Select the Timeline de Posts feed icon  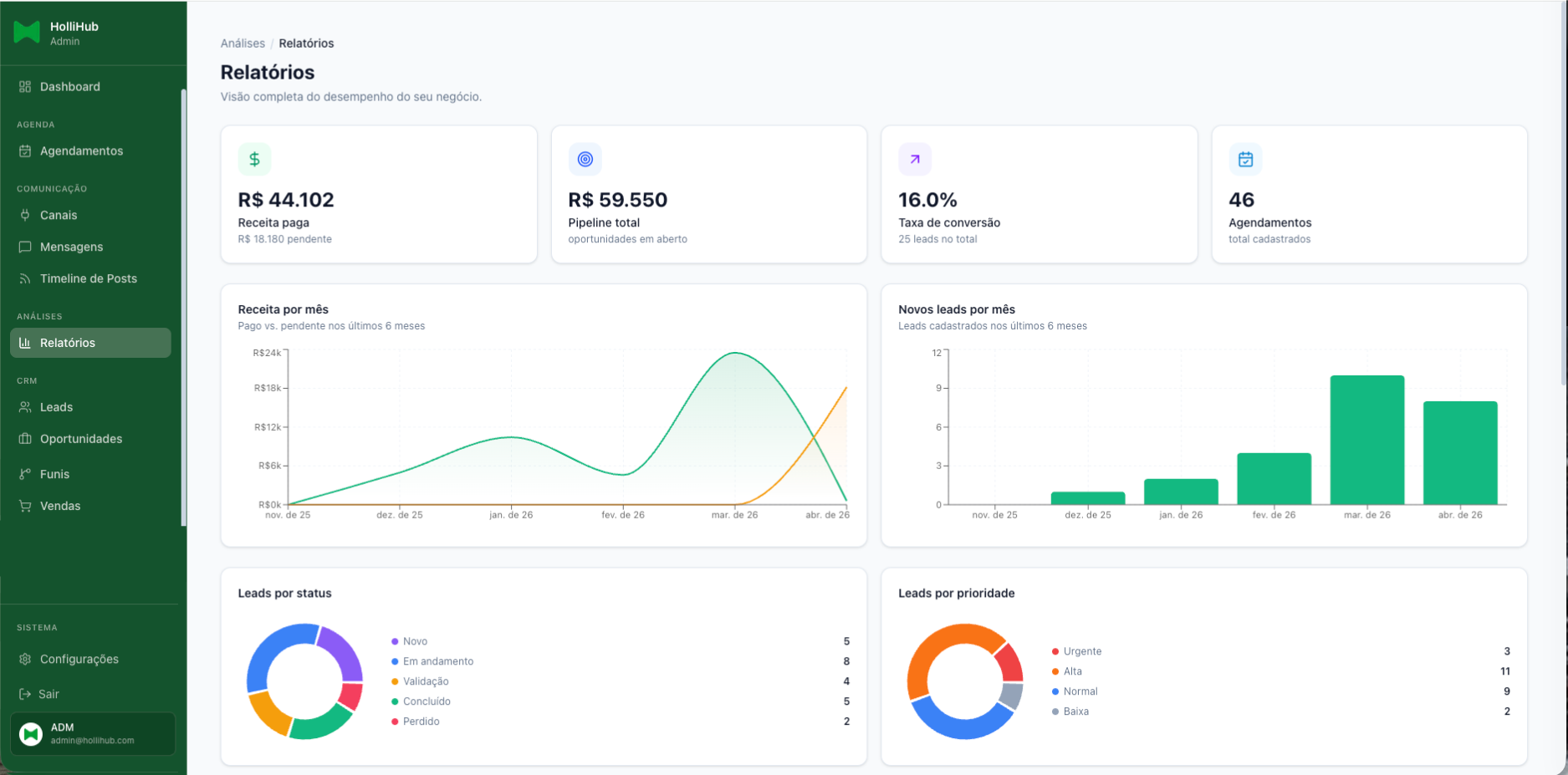25,278
